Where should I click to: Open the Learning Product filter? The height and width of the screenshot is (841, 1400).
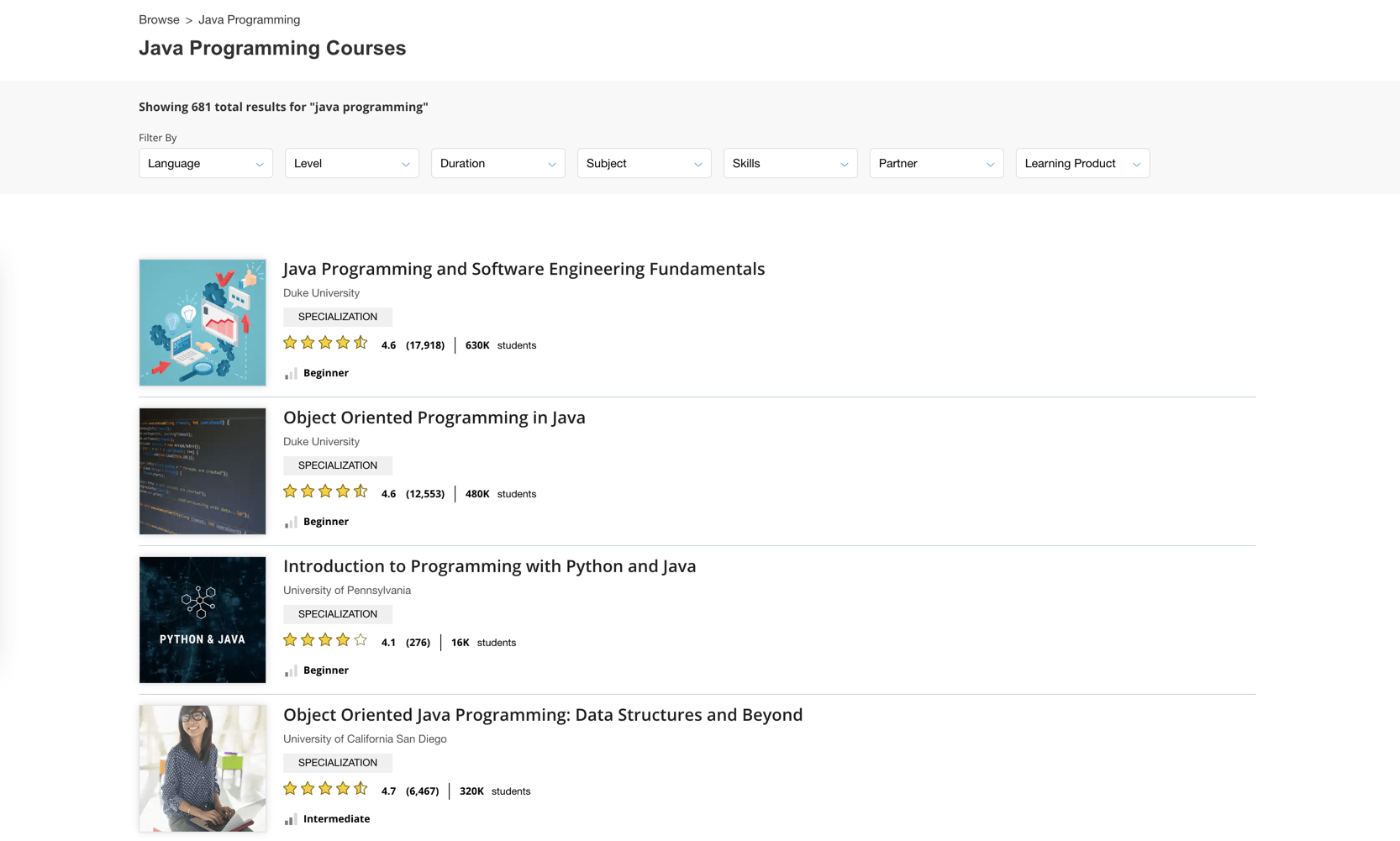[1082, 163]
